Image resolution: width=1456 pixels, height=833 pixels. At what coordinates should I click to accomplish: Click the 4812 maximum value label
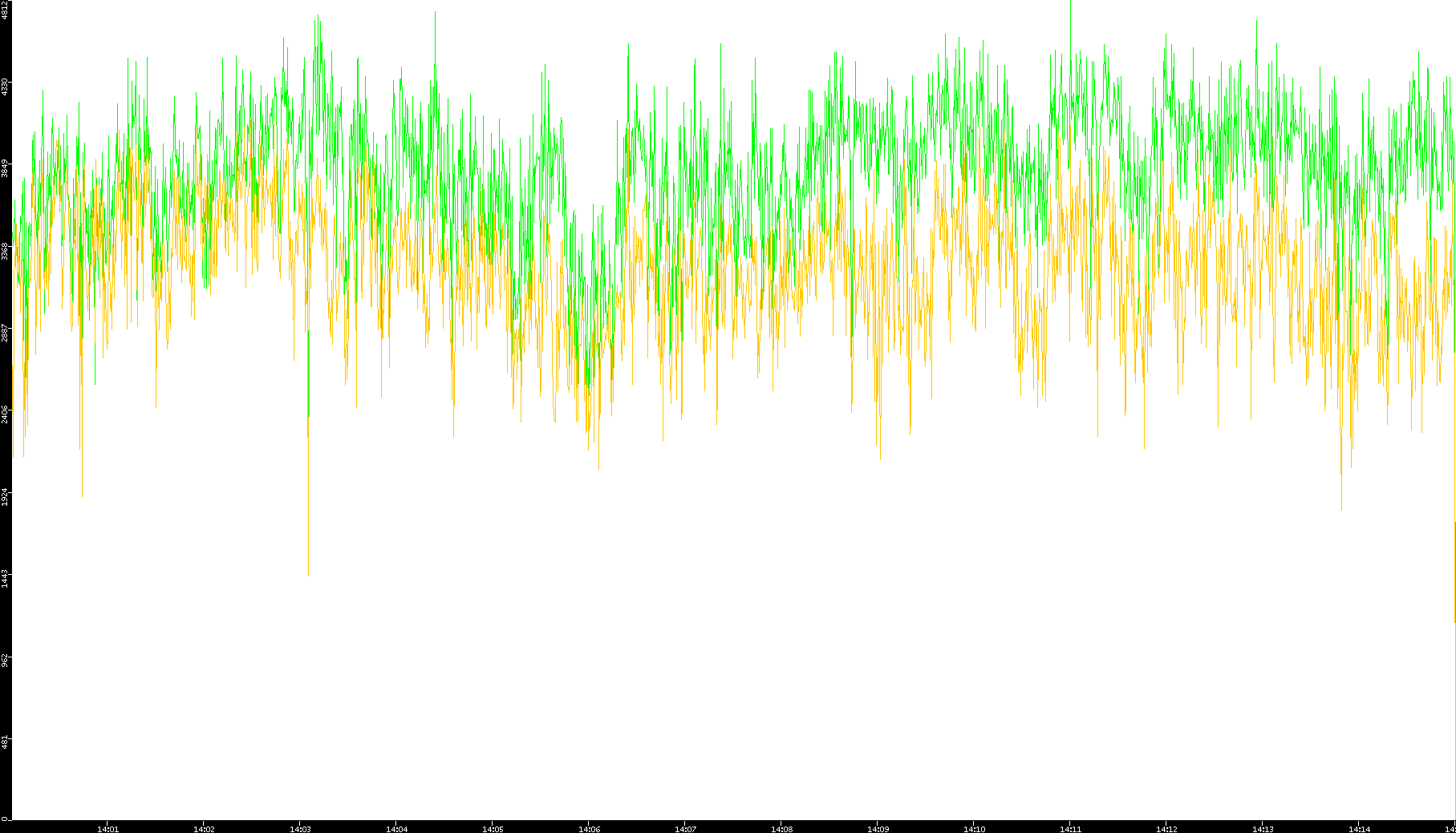(6, 10)
